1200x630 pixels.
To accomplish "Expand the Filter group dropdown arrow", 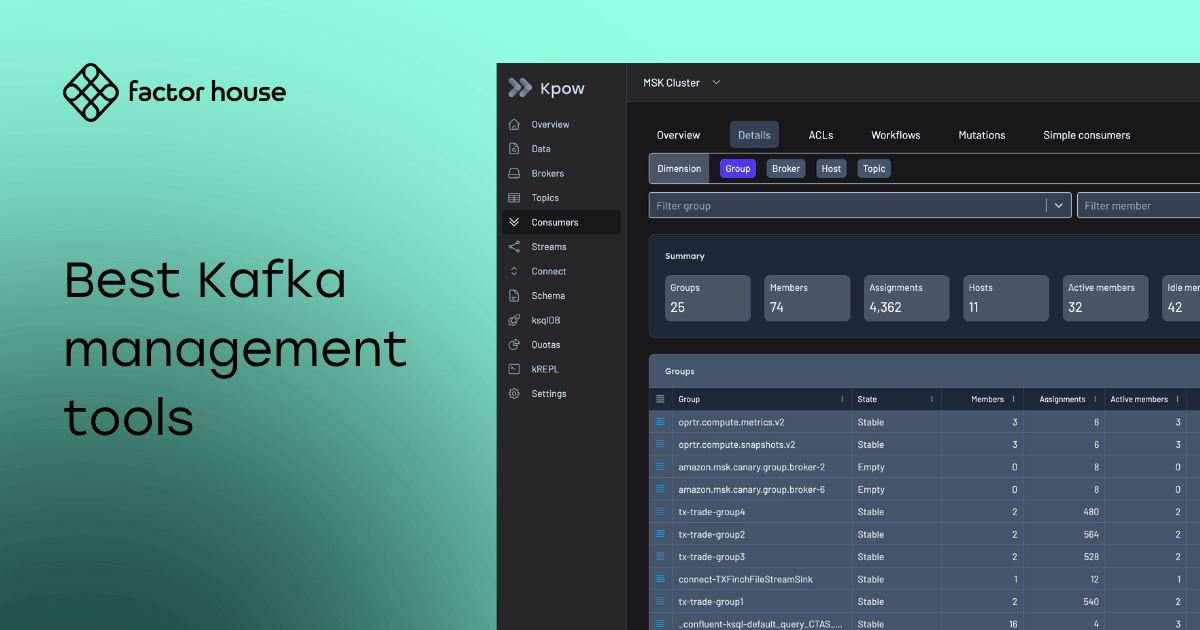I will 1059,206.
